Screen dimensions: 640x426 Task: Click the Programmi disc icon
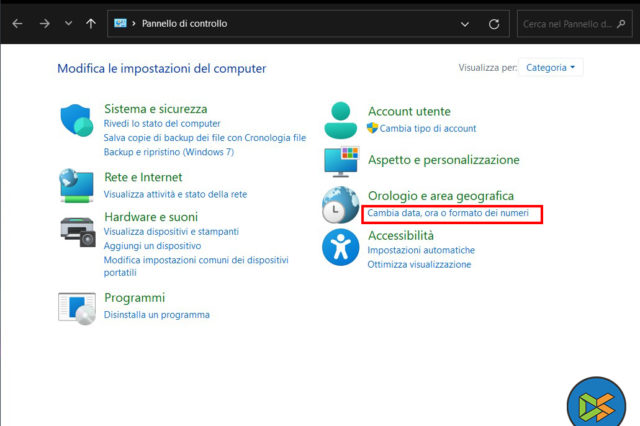tap(77, 308)
